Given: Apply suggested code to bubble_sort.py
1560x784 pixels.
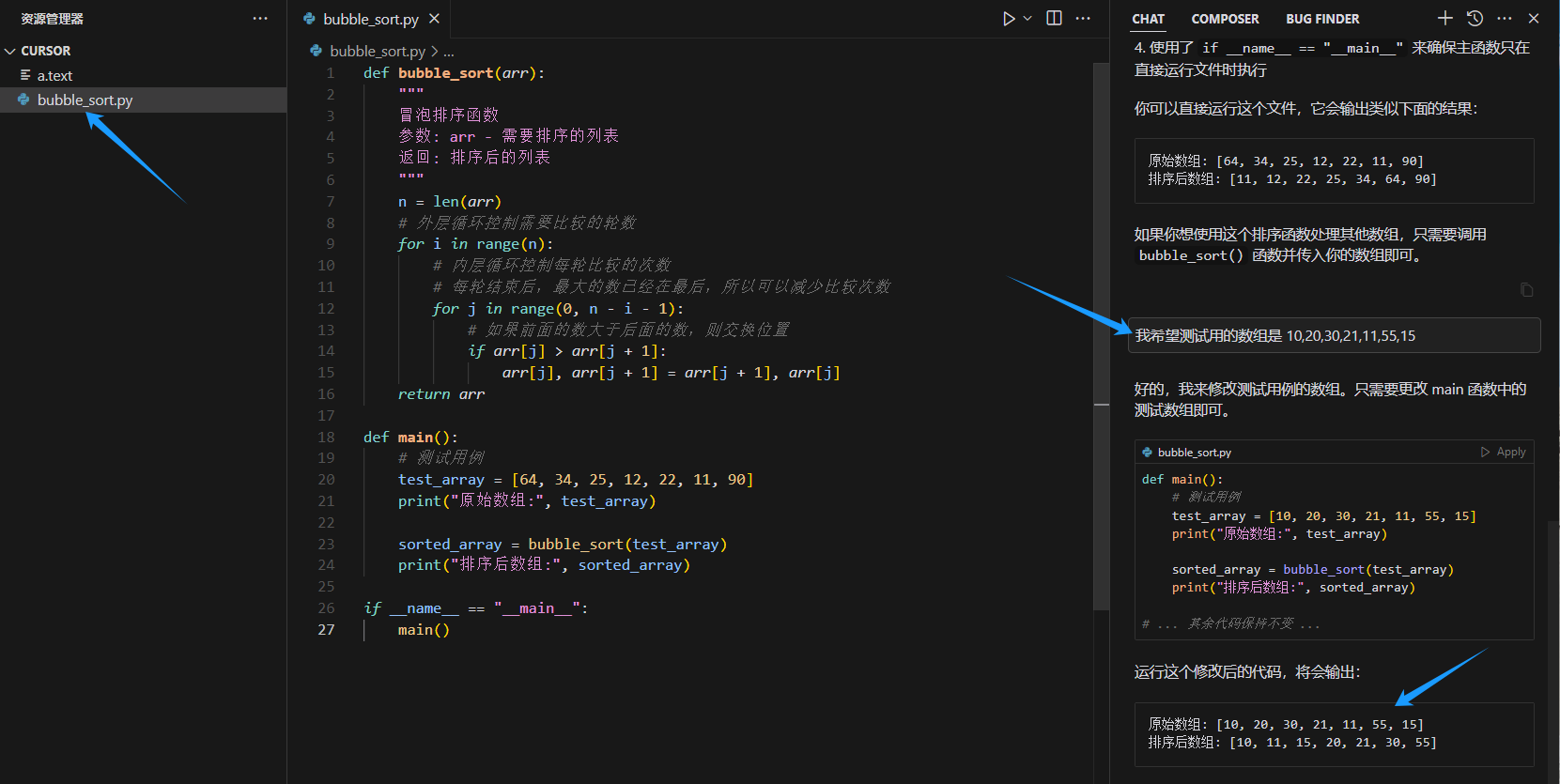Looking at the screenshot, I should pos(1504,452).
